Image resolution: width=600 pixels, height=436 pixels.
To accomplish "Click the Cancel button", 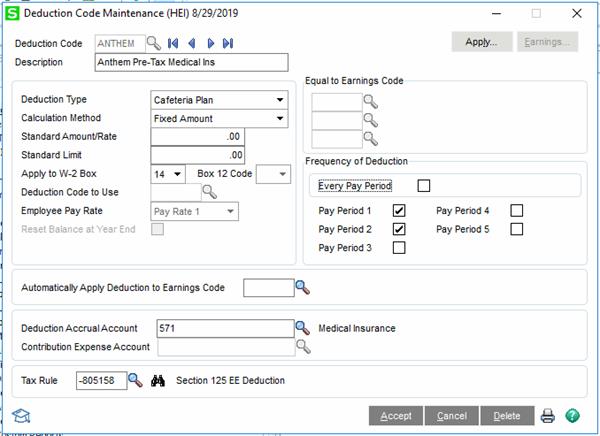I will 452,416.
